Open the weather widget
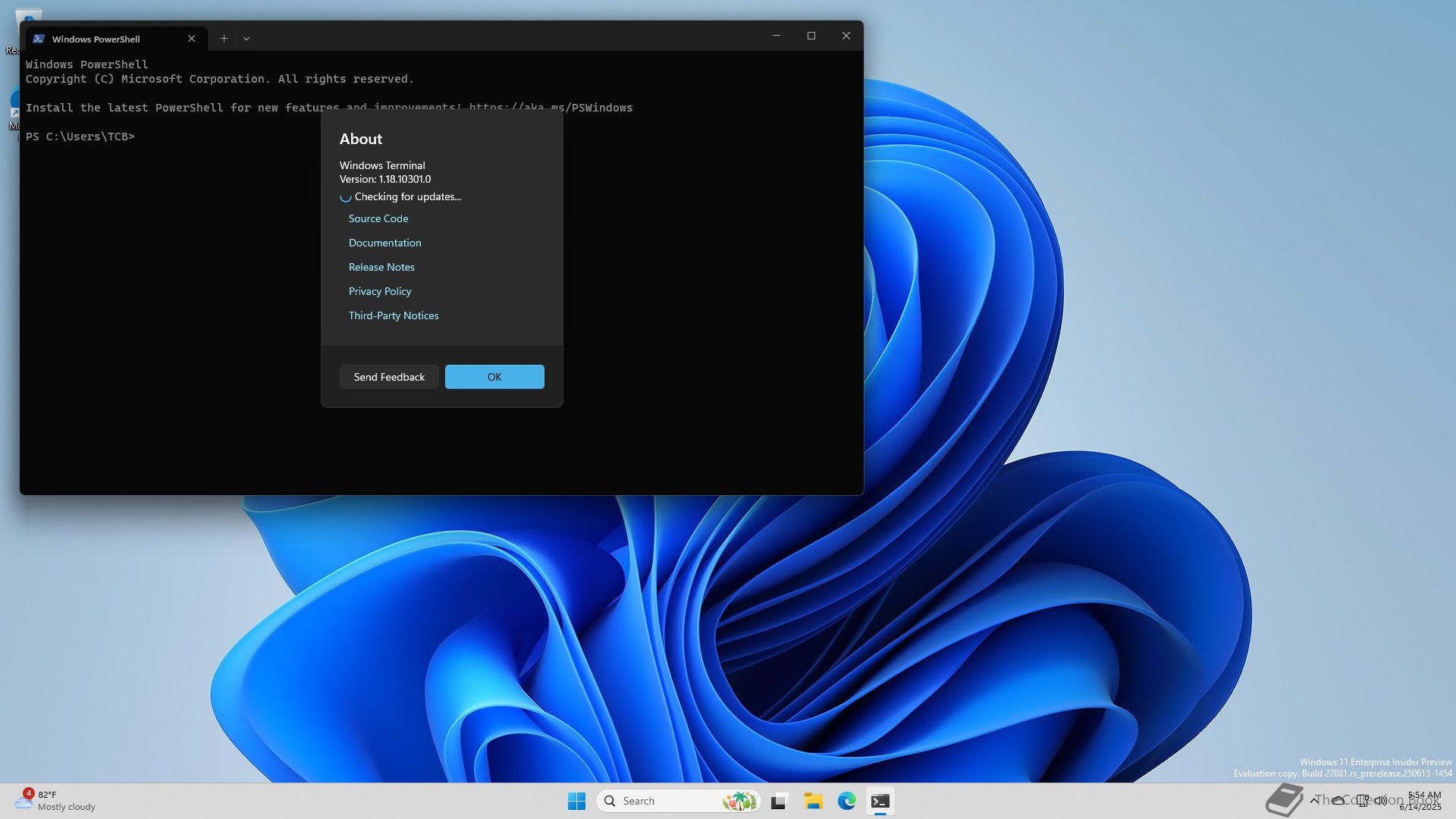The height and width of the screenshot is (819, 1456). 55,801
